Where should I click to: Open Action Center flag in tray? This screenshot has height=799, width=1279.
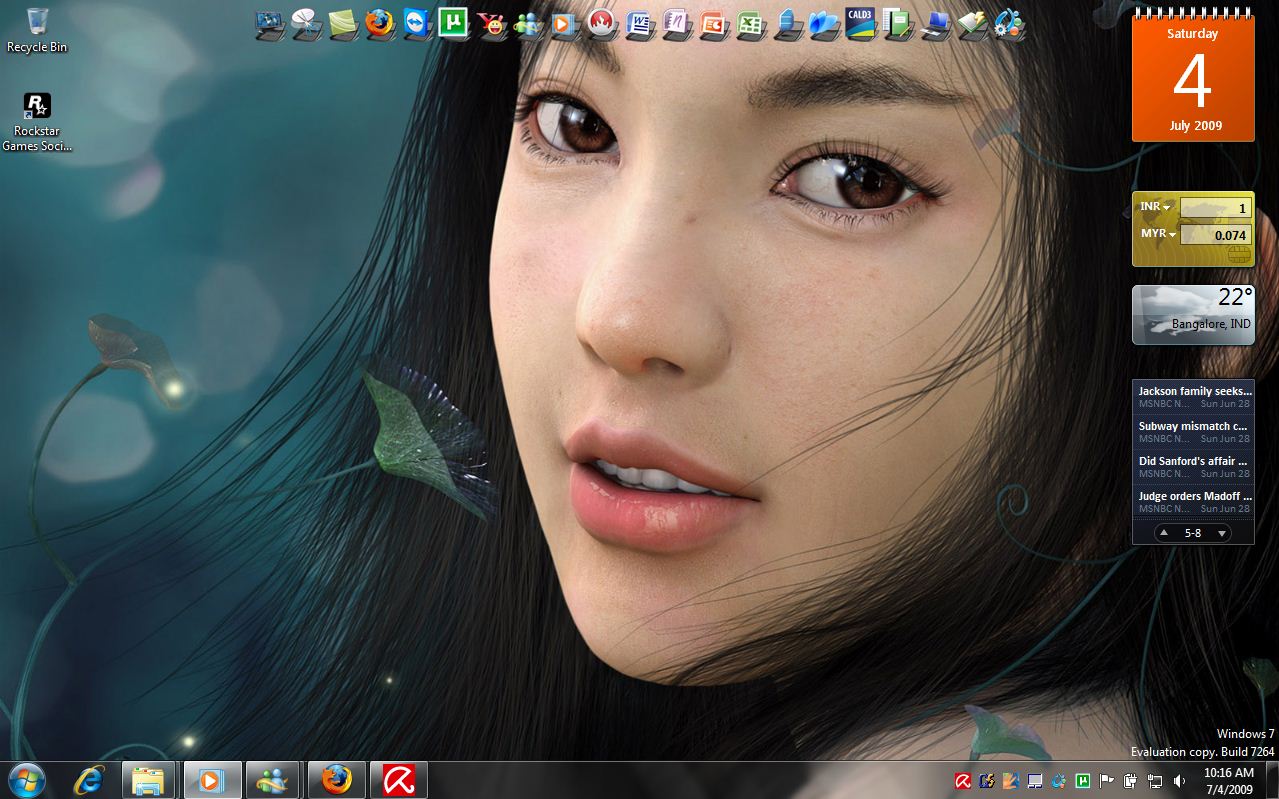[1106, 781]
